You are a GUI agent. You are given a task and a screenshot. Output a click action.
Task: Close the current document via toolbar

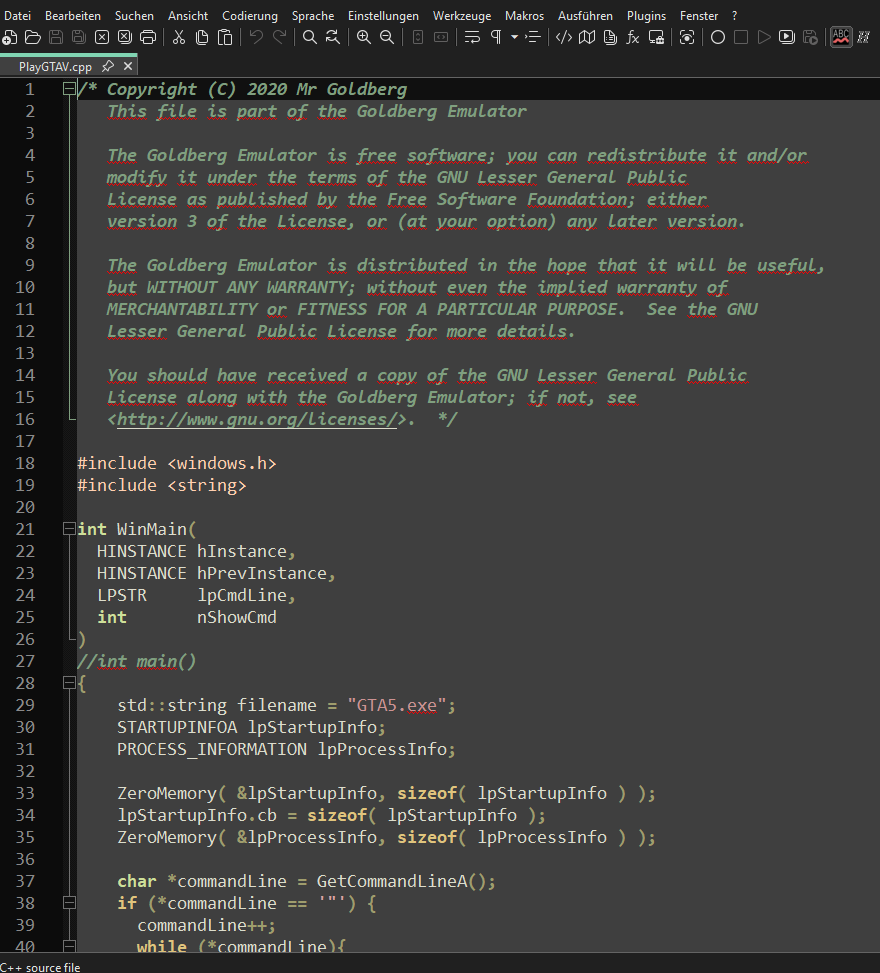[102, 38]
